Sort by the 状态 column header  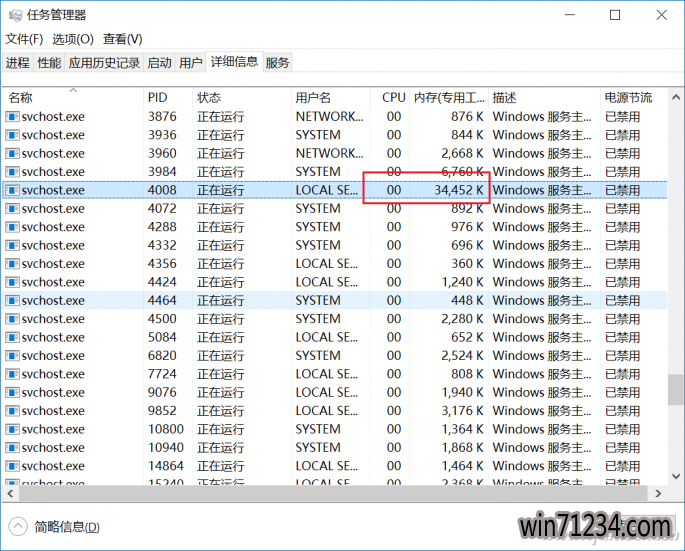(x=242, y=97)
